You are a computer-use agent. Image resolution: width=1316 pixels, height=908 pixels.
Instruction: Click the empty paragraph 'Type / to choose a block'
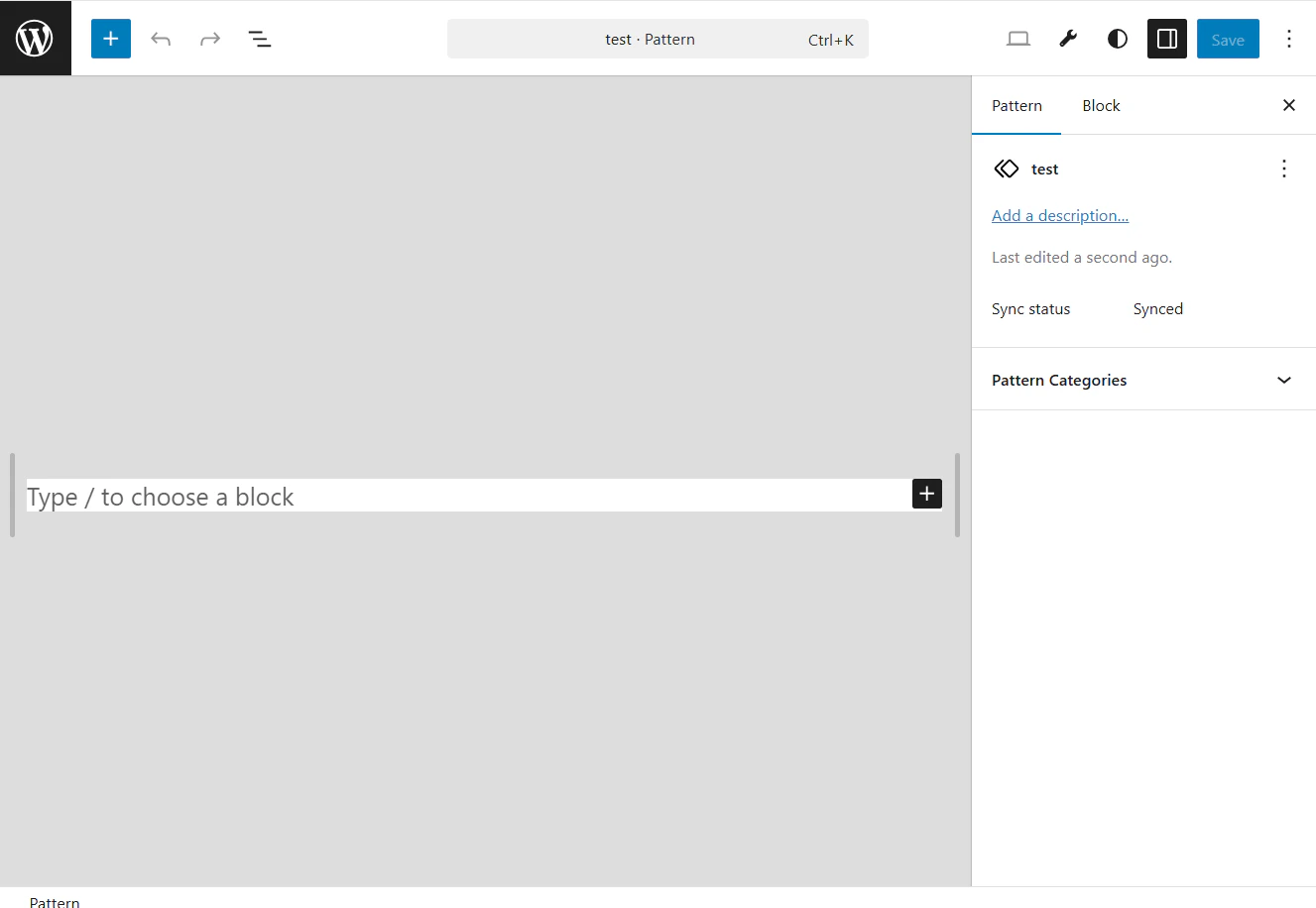(468, 496)
